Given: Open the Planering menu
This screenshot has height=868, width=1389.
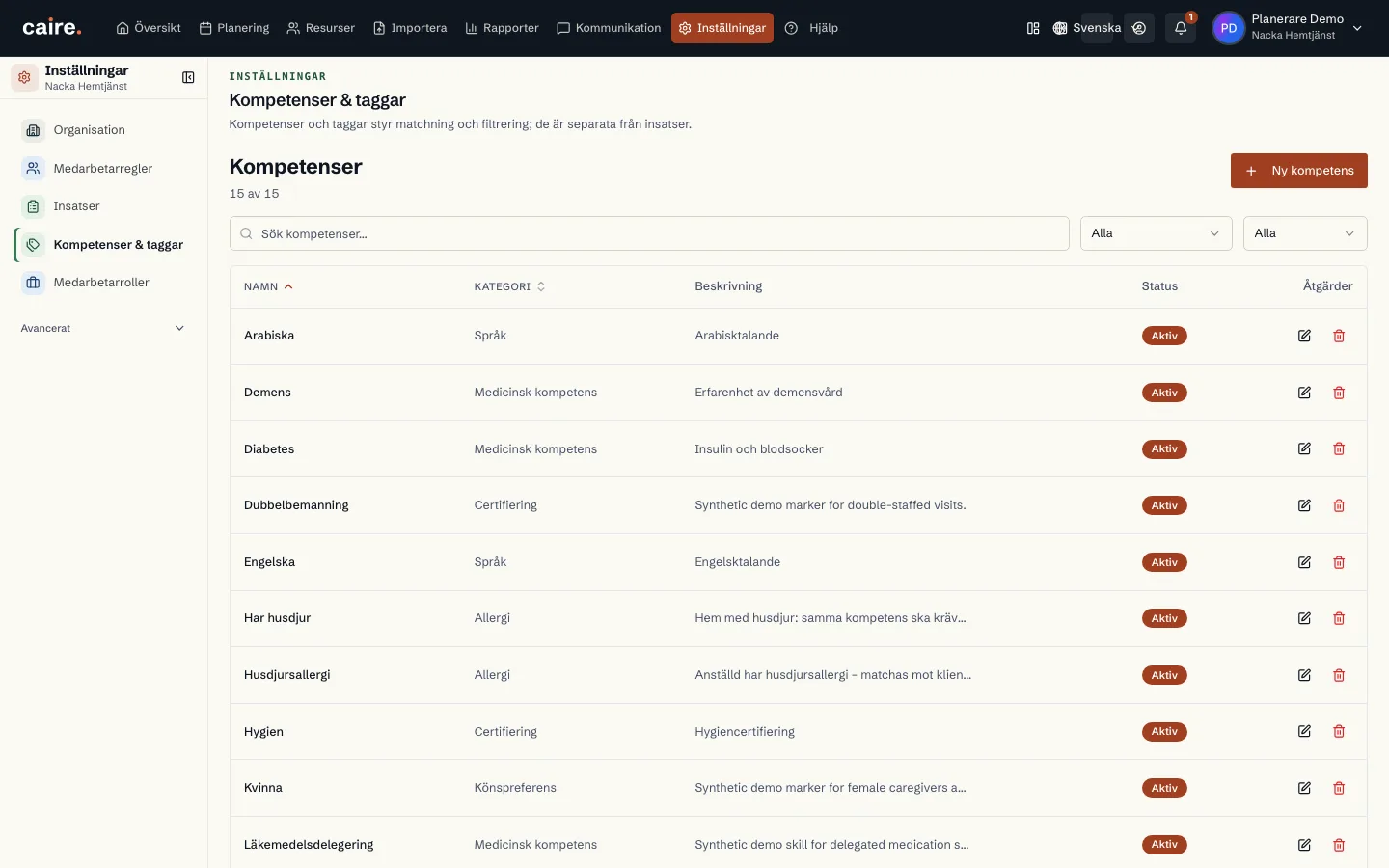Looking at the screenshot, I should point(234,28).
